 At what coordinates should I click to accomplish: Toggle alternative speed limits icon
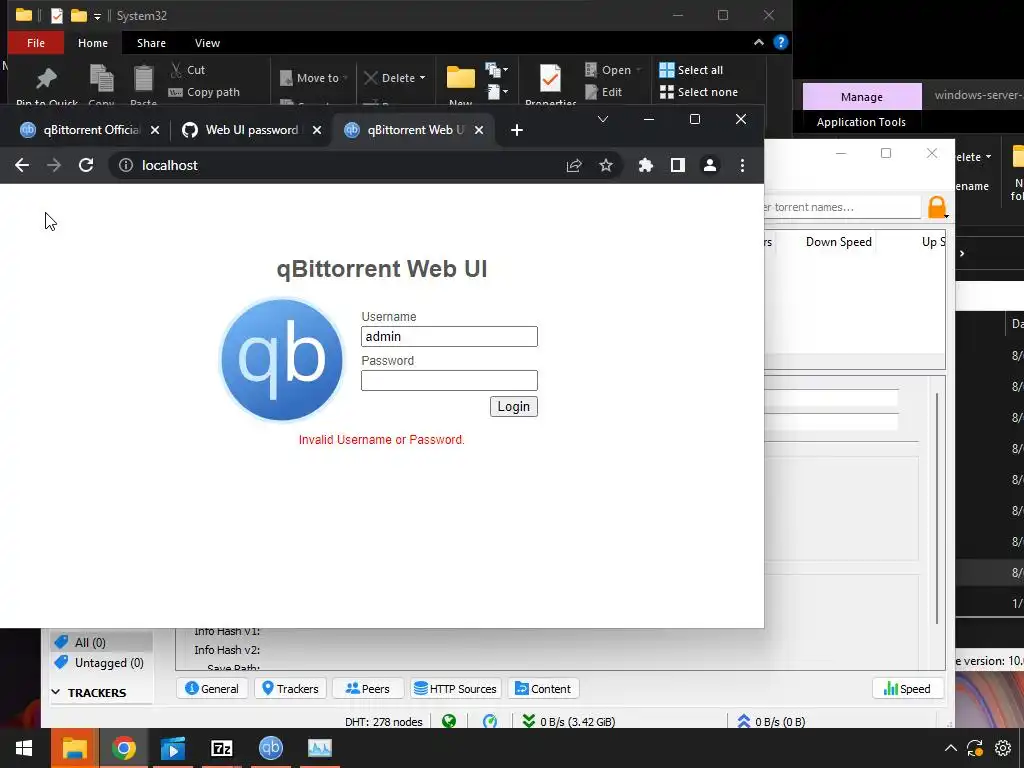pos(490,722)
